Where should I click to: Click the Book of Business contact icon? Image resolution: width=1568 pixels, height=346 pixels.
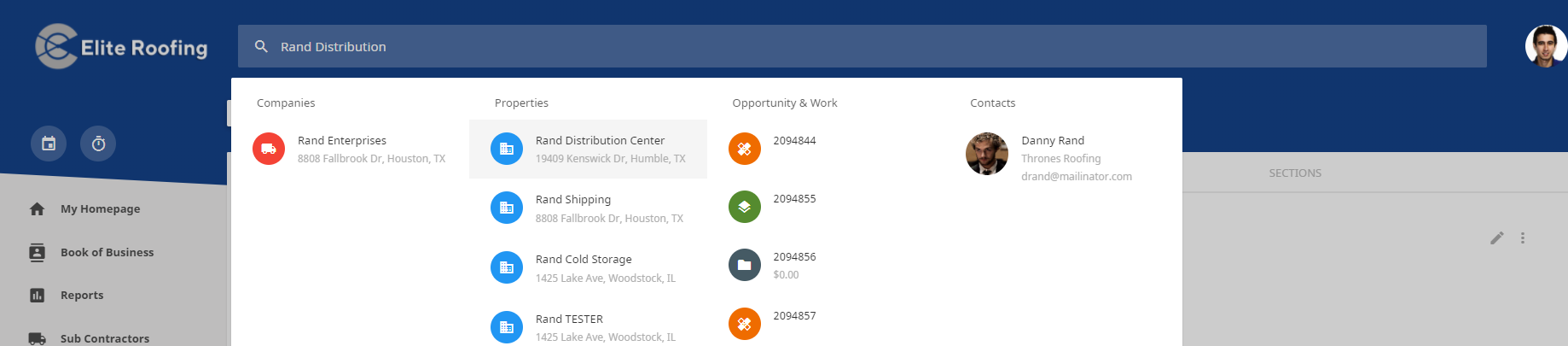pyautogui.click(x=37, y=252)
